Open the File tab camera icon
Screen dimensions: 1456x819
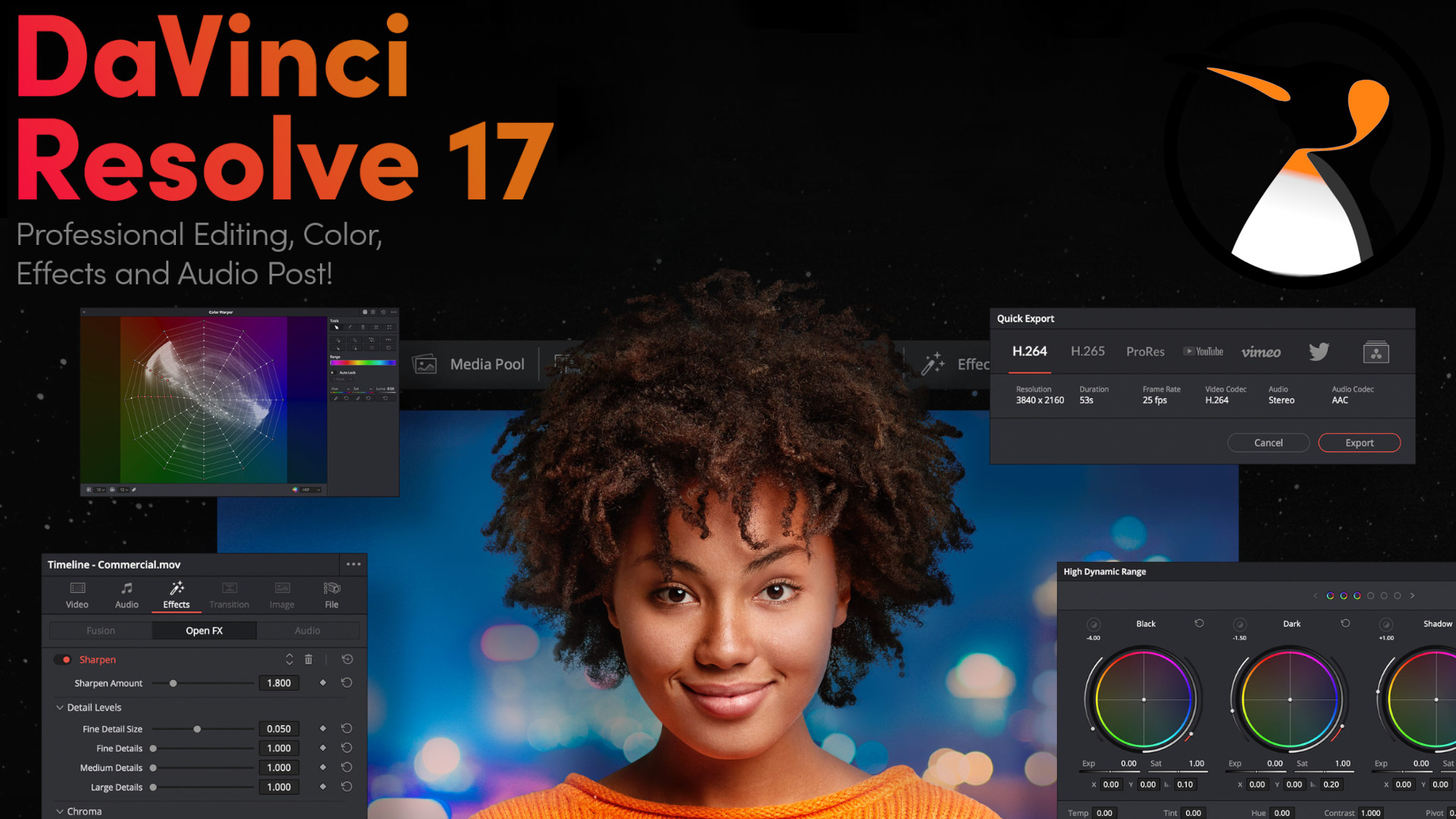pos(331,588)
